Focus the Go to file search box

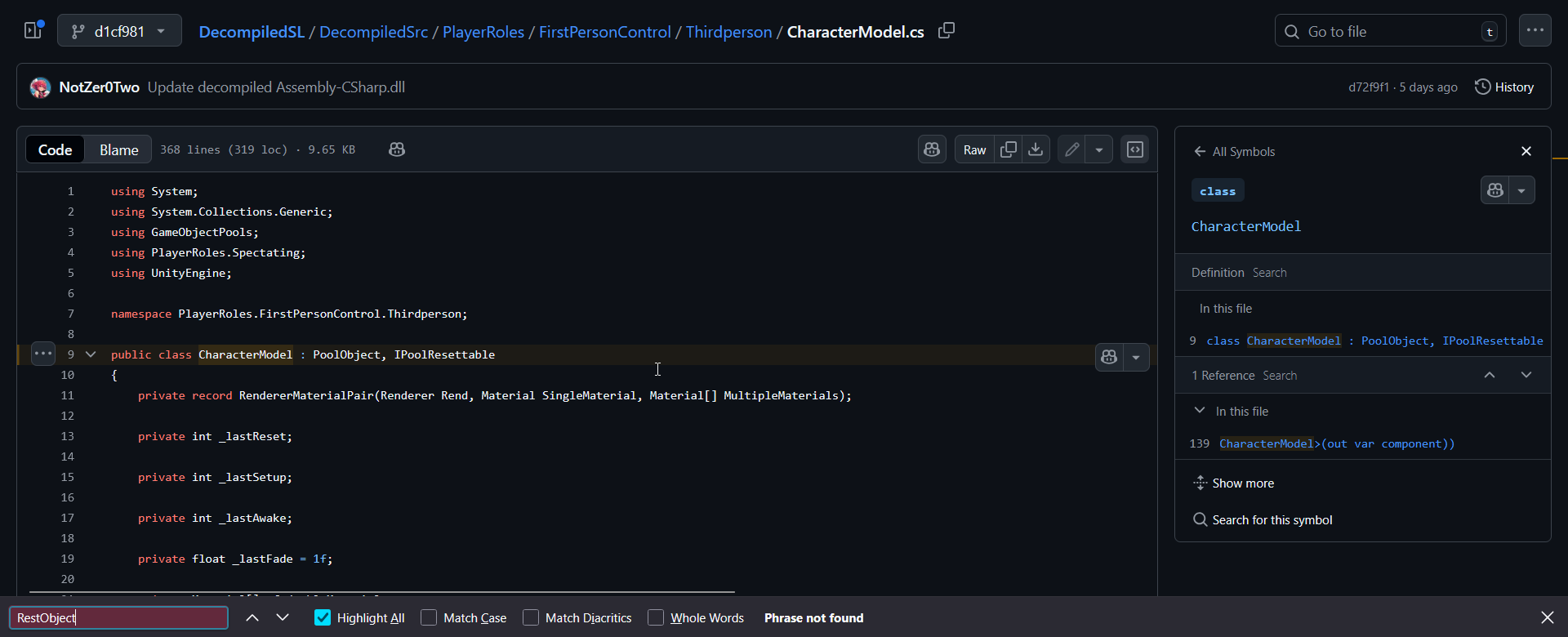point(1390,31)
